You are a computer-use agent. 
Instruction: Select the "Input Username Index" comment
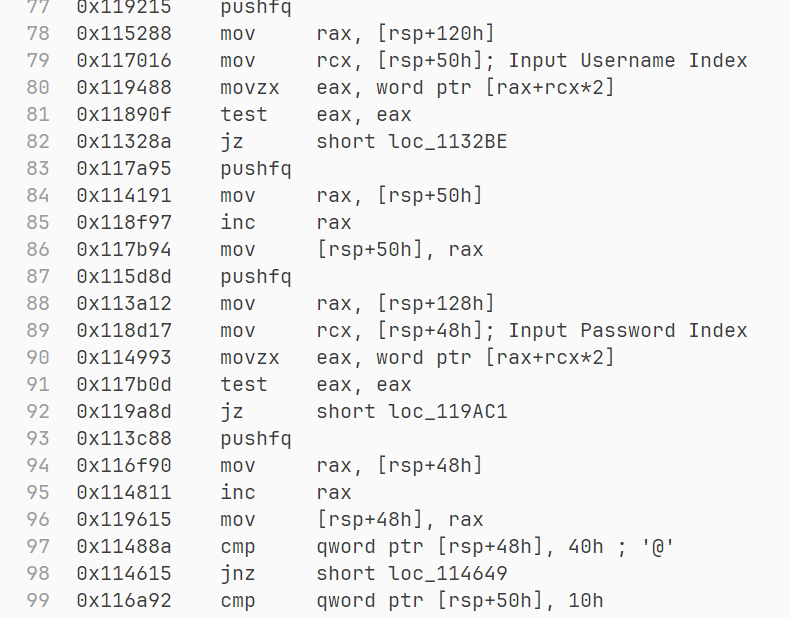[x=628, y=61]
